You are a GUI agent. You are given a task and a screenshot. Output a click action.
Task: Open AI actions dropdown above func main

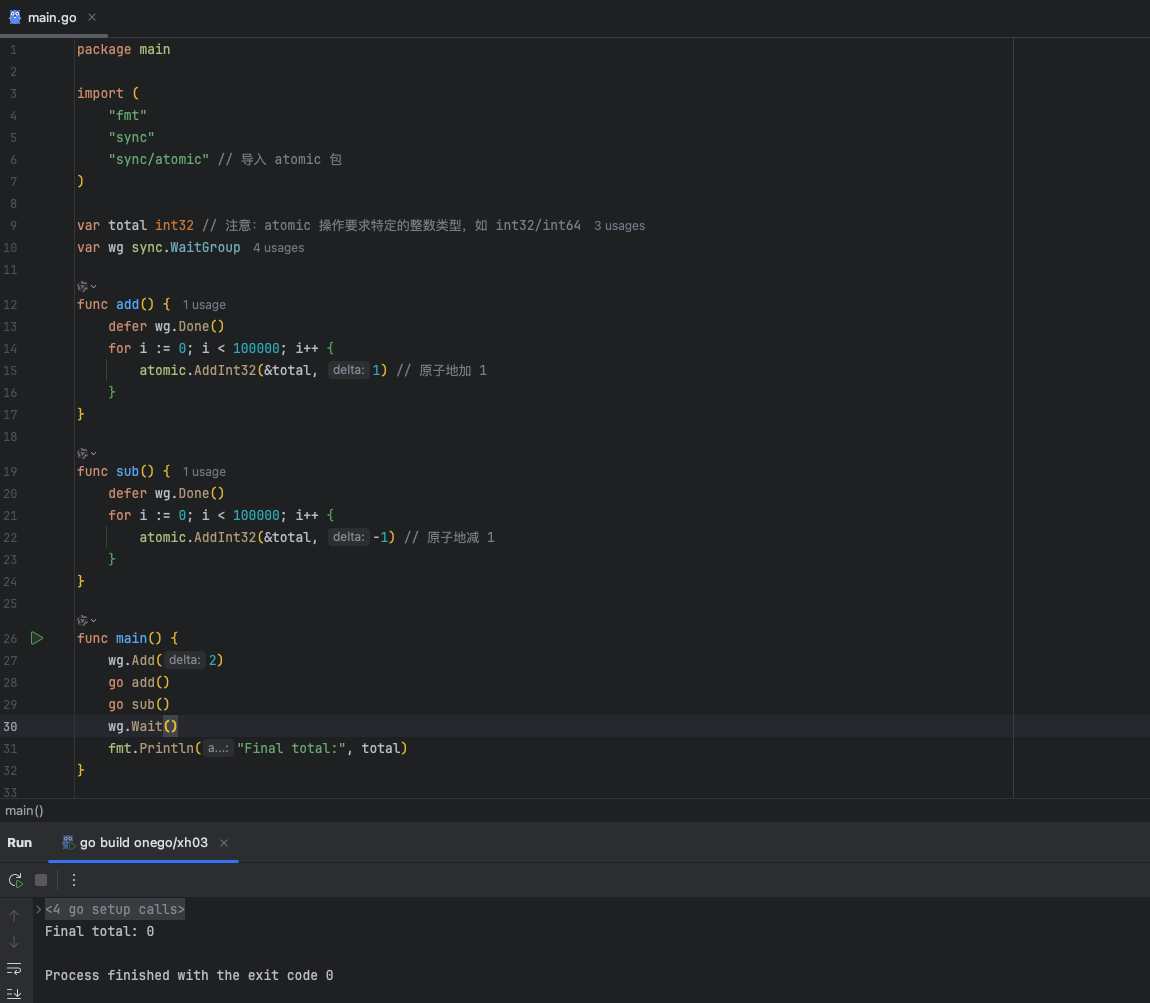tap(87, 620)
